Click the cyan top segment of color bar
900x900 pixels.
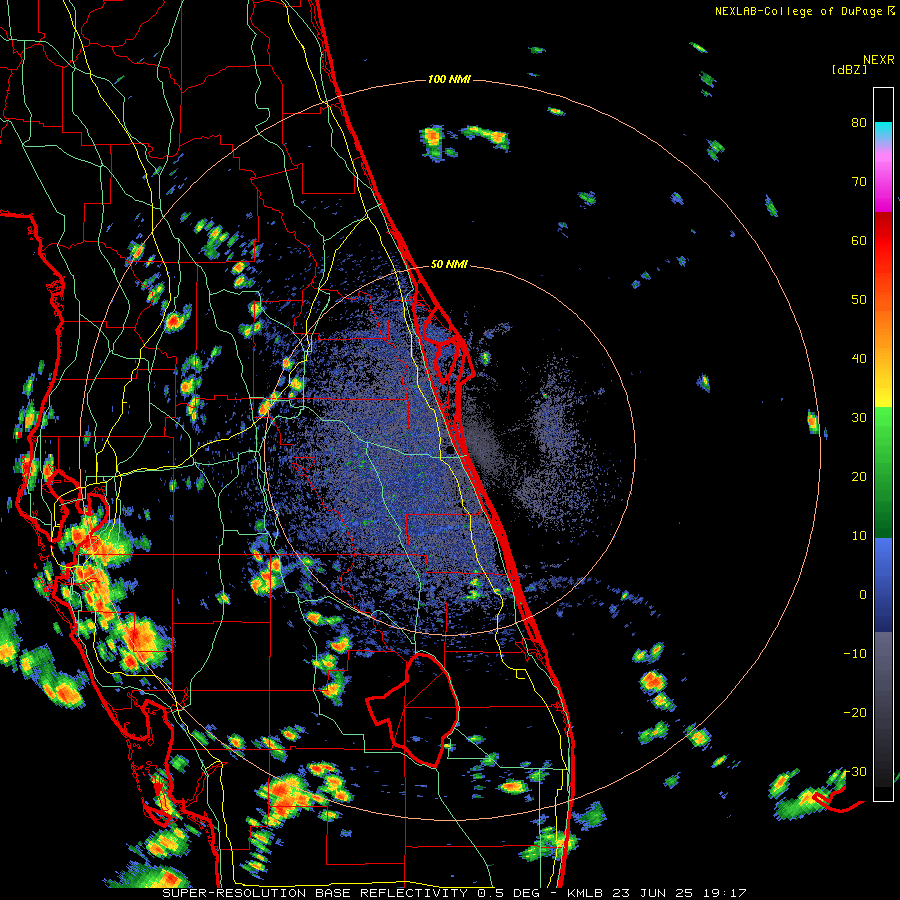tap(883, 131)
